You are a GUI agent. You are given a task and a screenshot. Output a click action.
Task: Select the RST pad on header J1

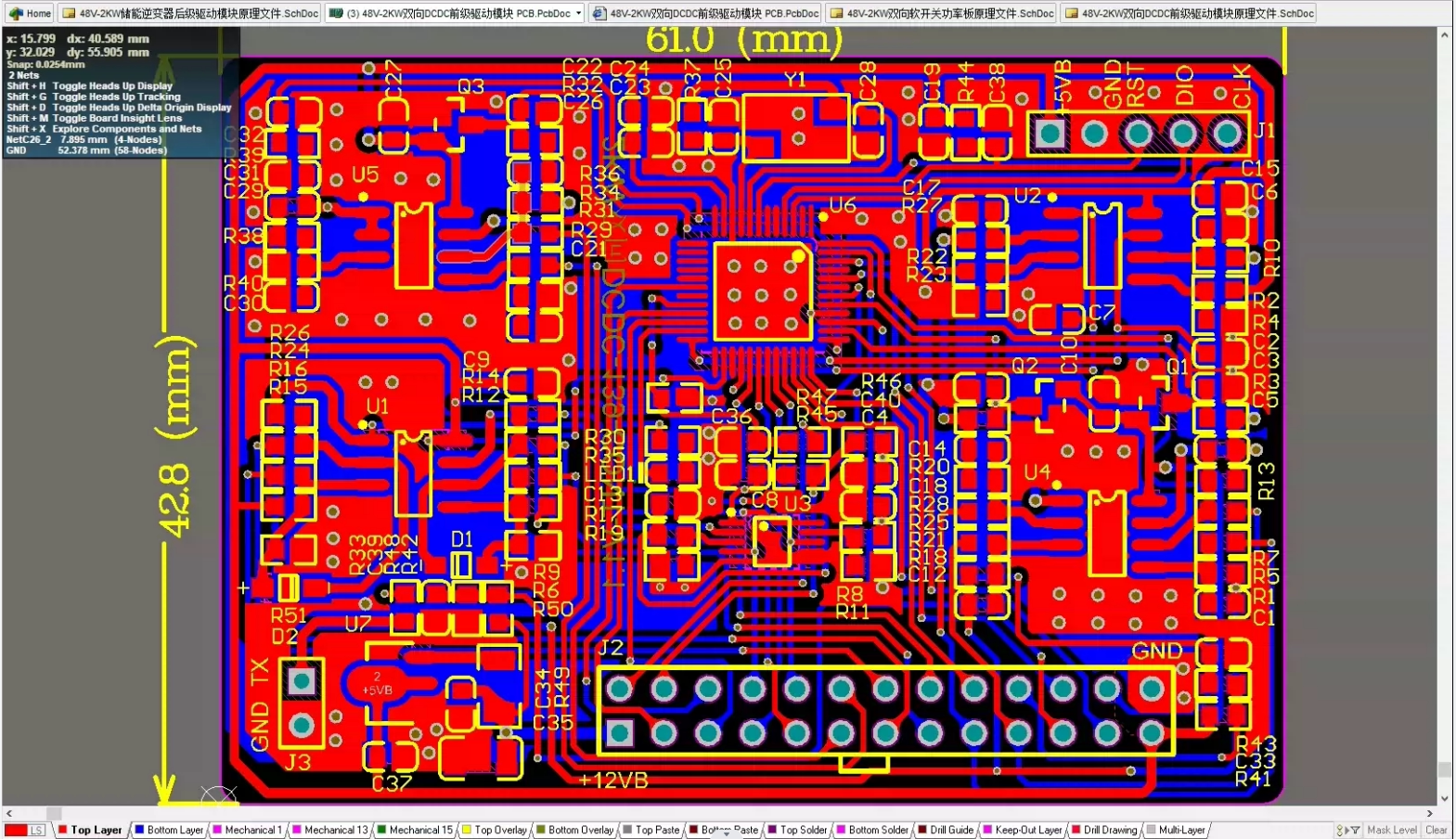point(1139,134)
